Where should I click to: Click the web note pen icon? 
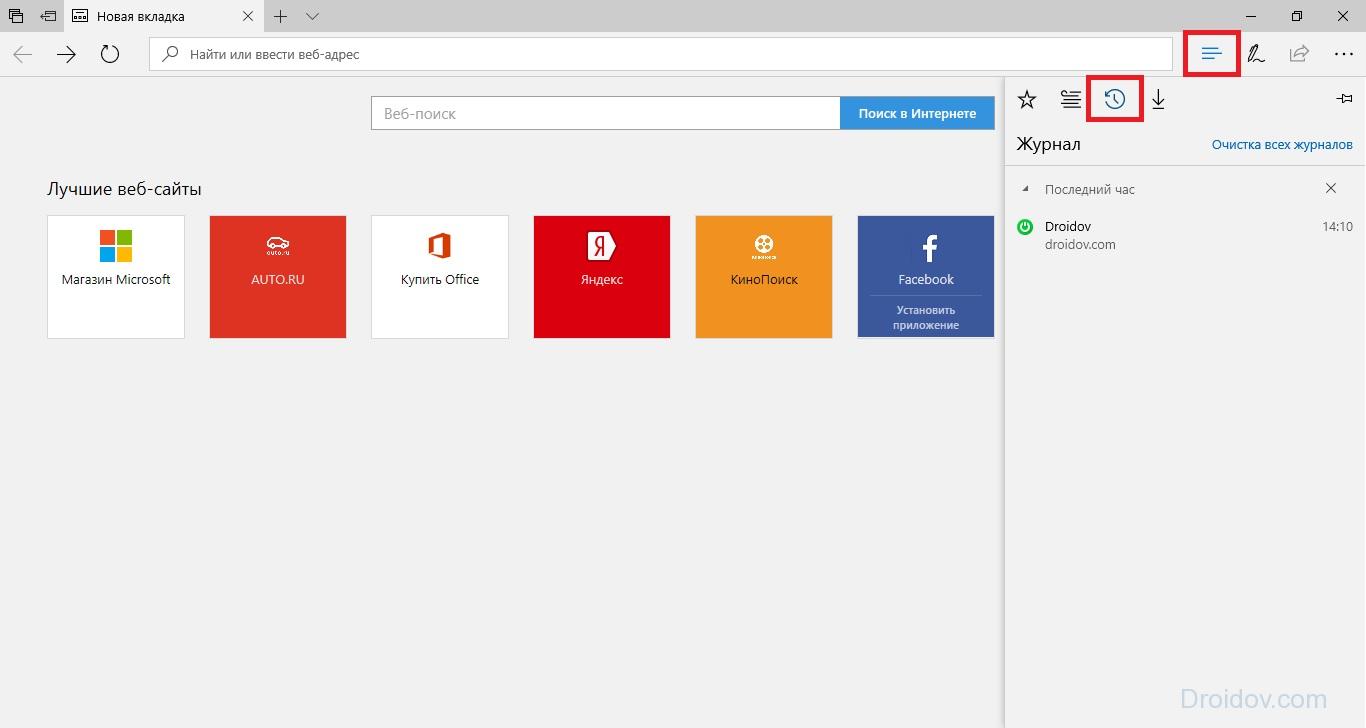click(1256, 54)
